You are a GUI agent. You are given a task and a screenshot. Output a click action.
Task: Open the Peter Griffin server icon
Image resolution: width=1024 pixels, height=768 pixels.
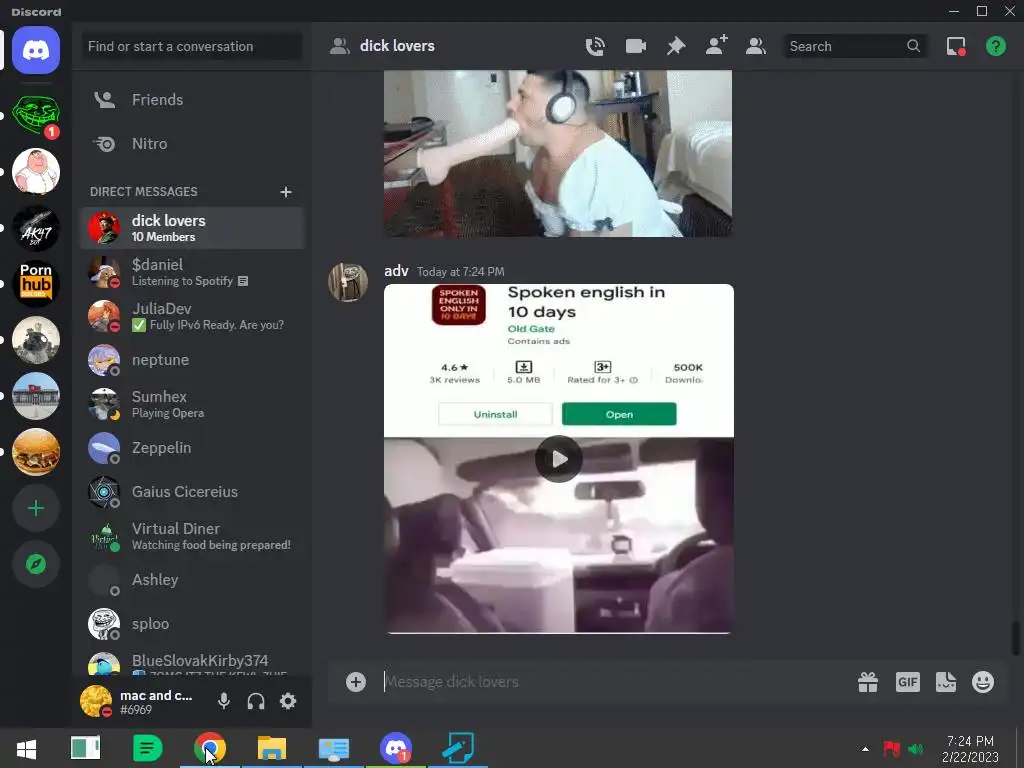point(36,172)
